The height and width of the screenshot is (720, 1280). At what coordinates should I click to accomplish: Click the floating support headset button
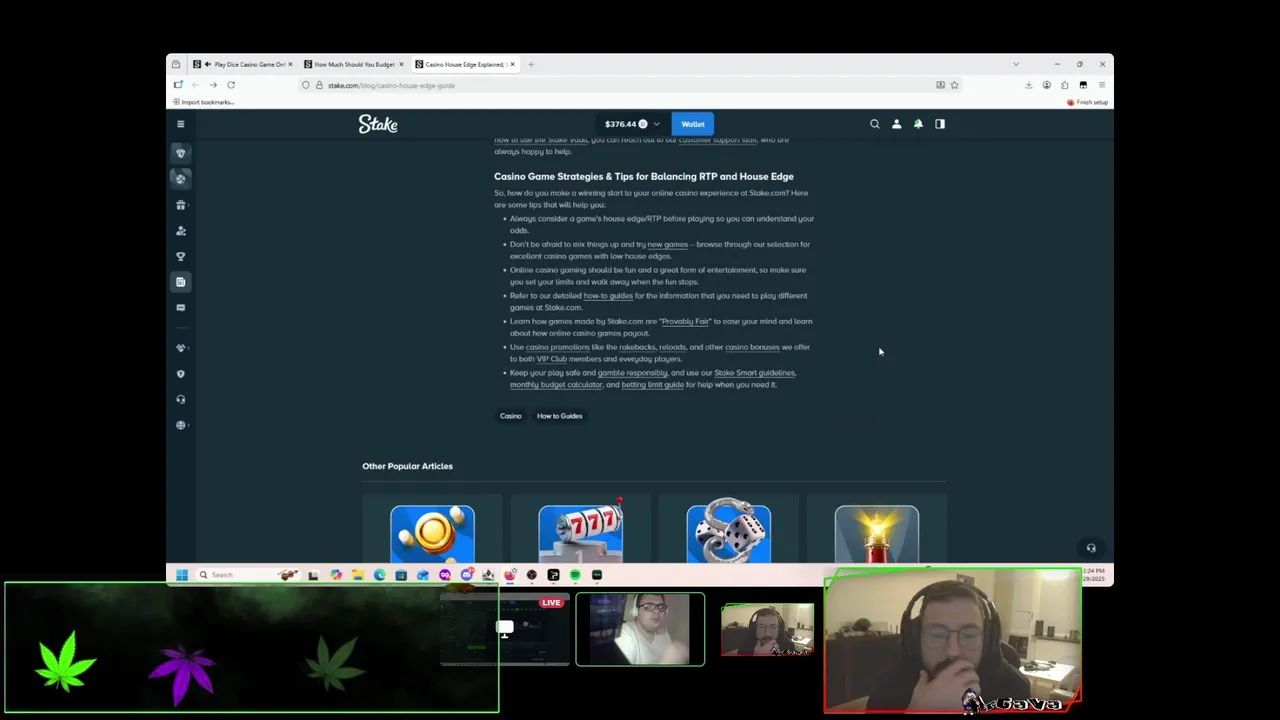(x=1091, y=548)
